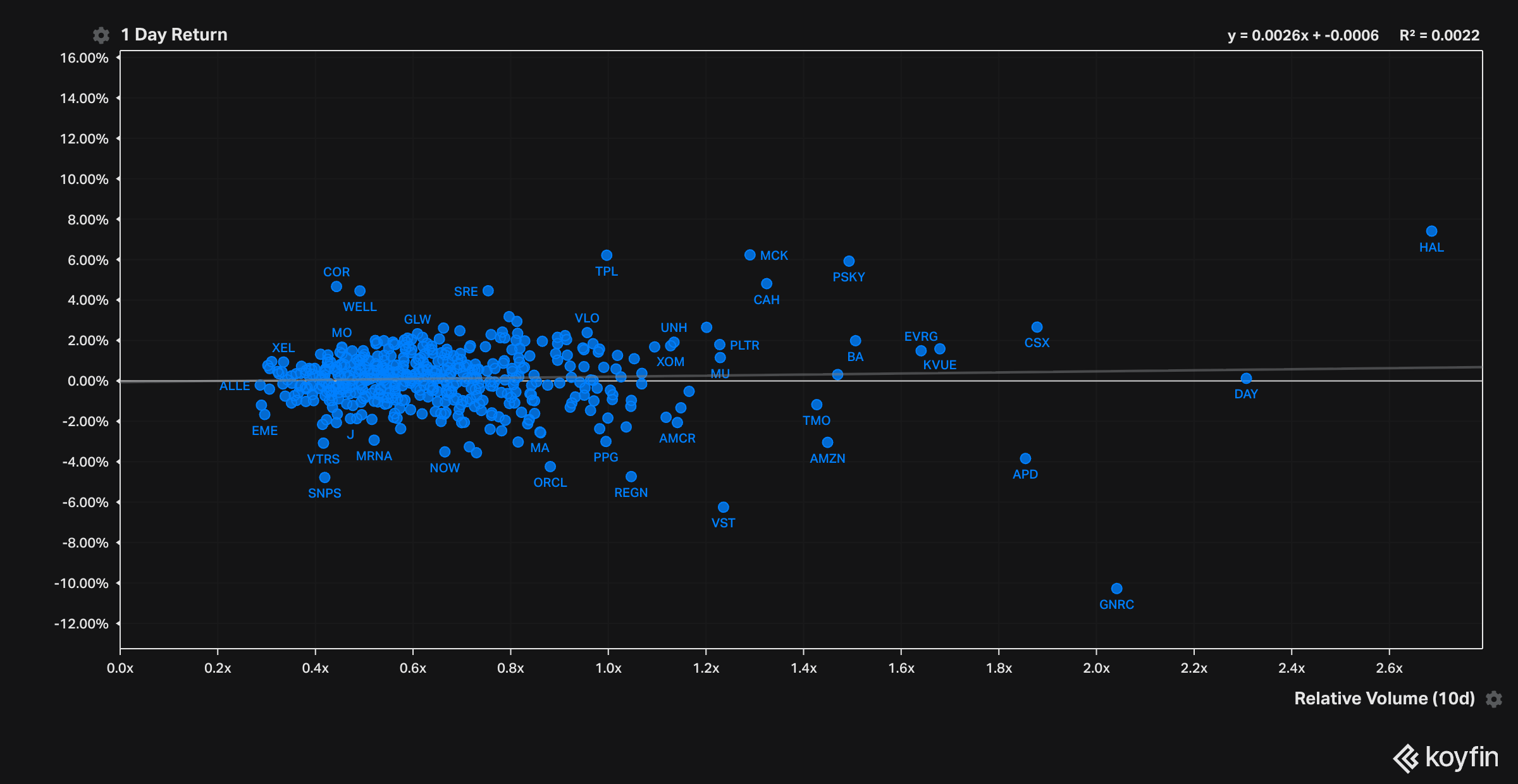Image resolution: width=1518 pixels, height=784 pixels.
Task: Open the X-axis settings gear icon
Action: [1494, 699]
